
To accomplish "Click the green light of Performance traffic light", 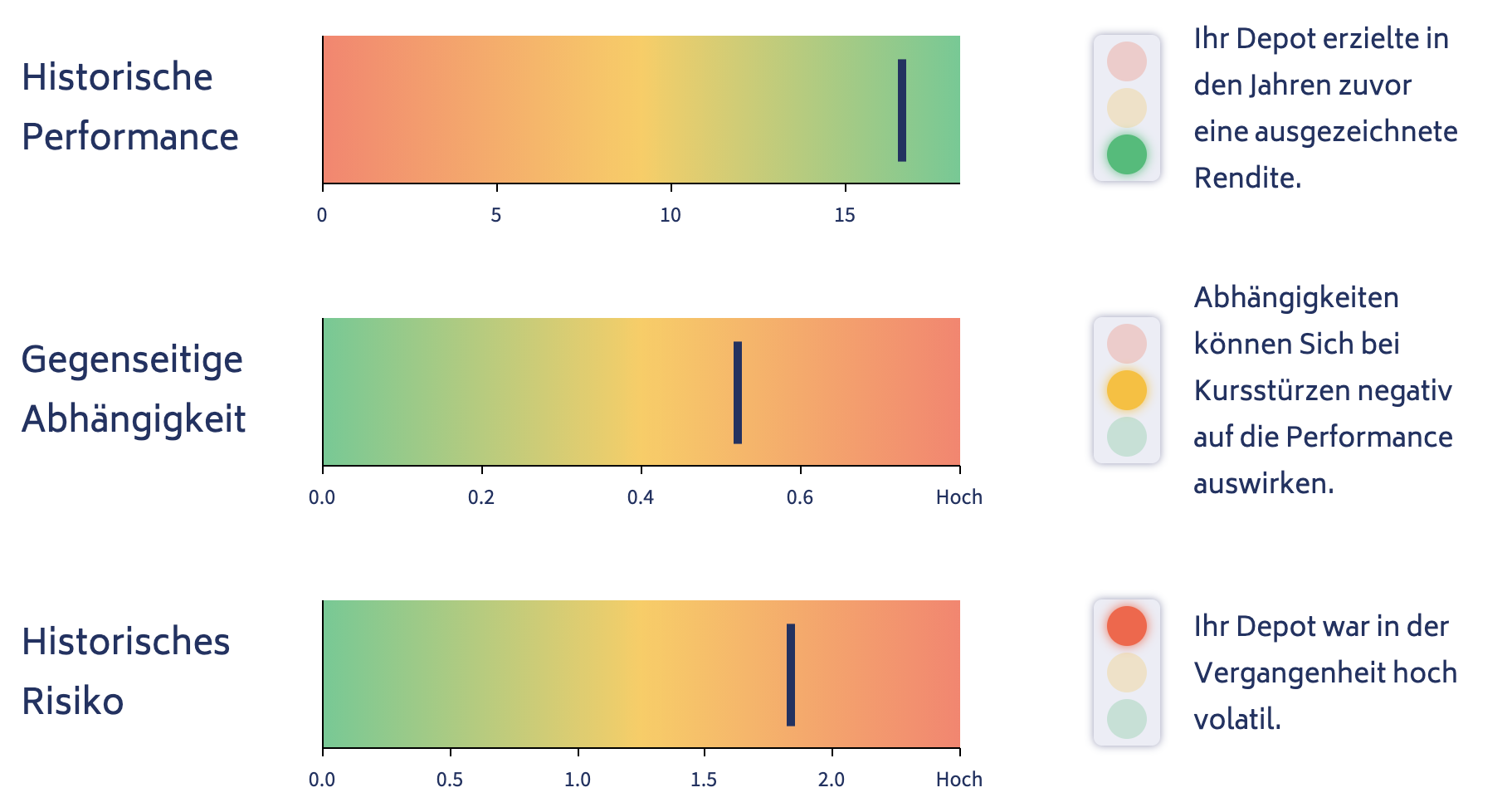I will (x=1126, y=154).
